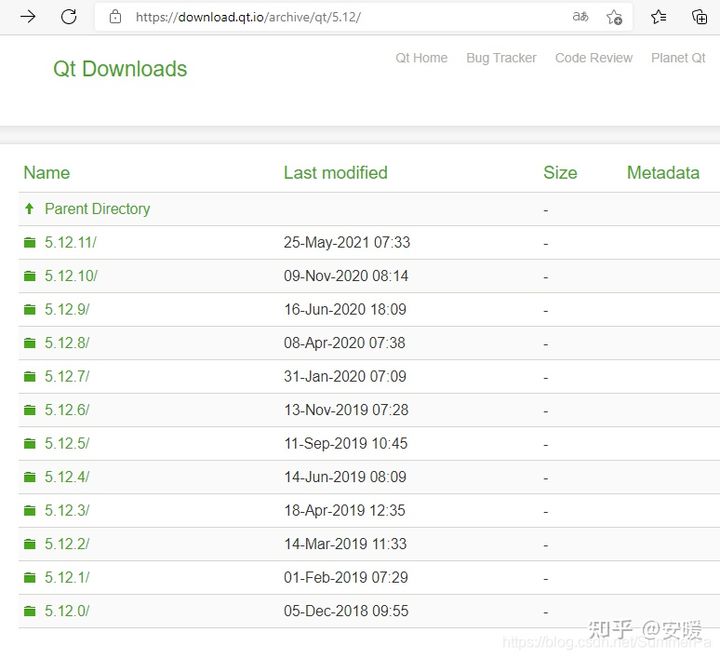Select date text 01-Feb-2019 07:29
The image size is (720, 659).
click(346, 578)
